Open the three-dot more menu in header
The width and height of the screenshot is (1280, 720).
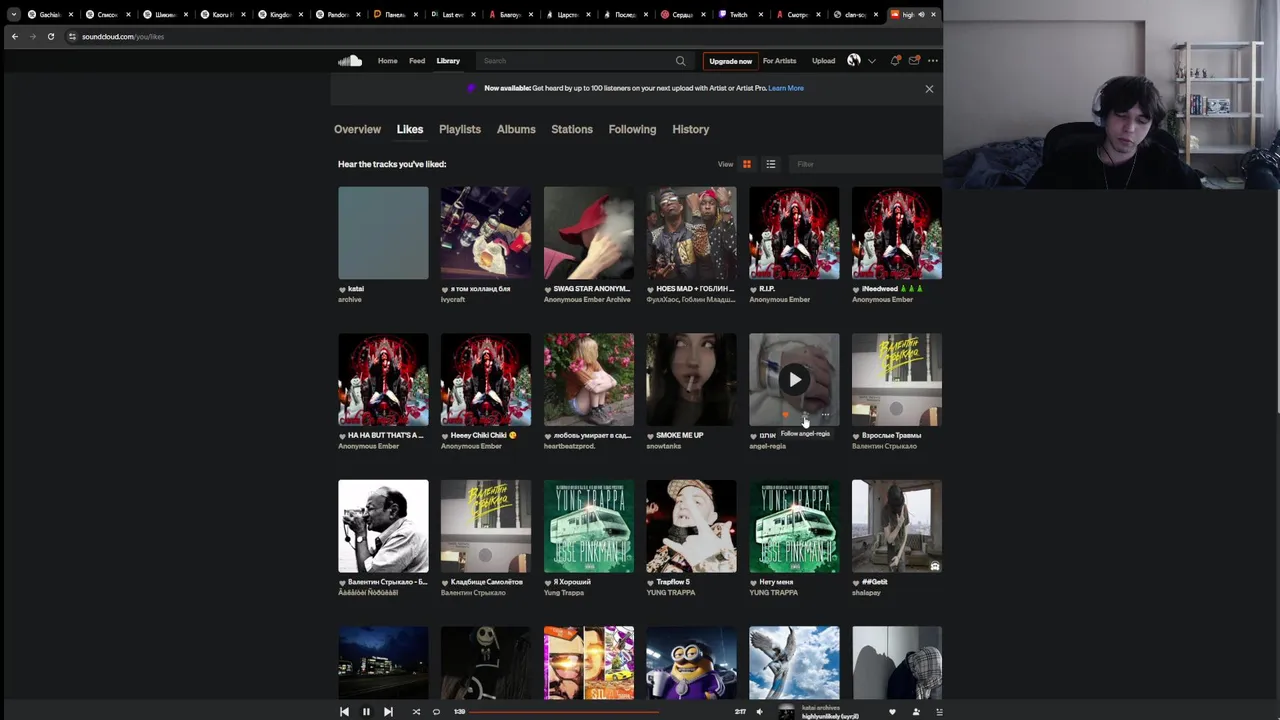[933, 61]
